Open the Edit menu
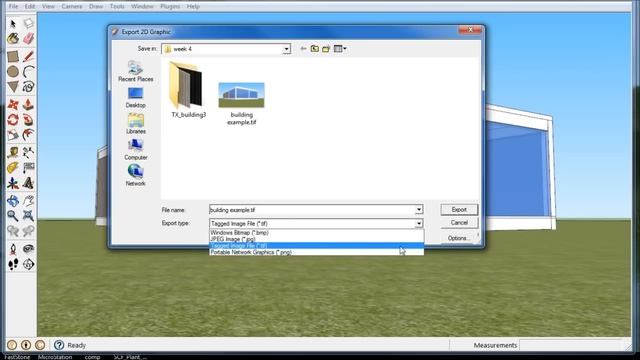The width and height of the screenshot is (640, 360). click(30, 7)
